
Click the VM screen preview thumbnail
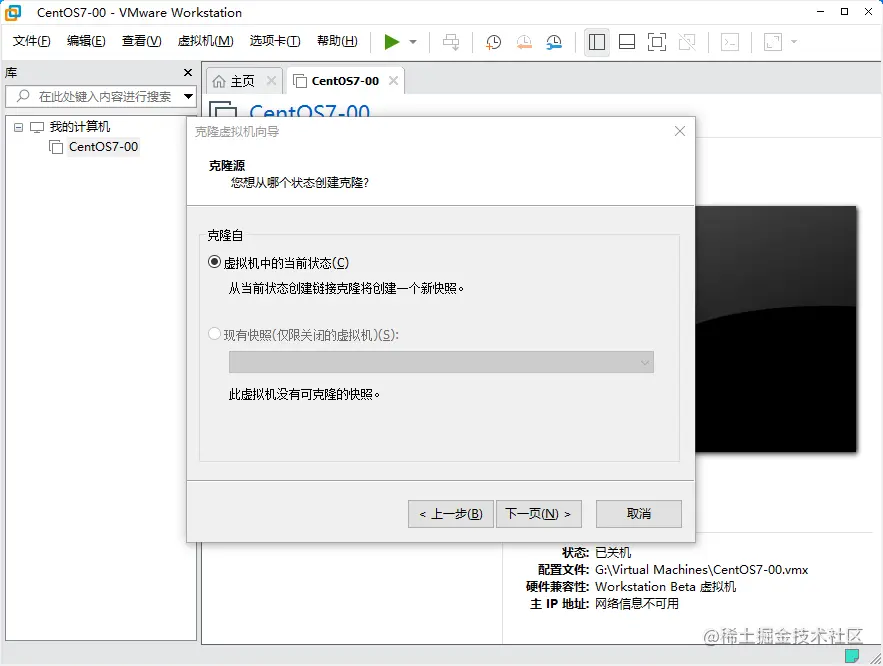pos(775,329)
